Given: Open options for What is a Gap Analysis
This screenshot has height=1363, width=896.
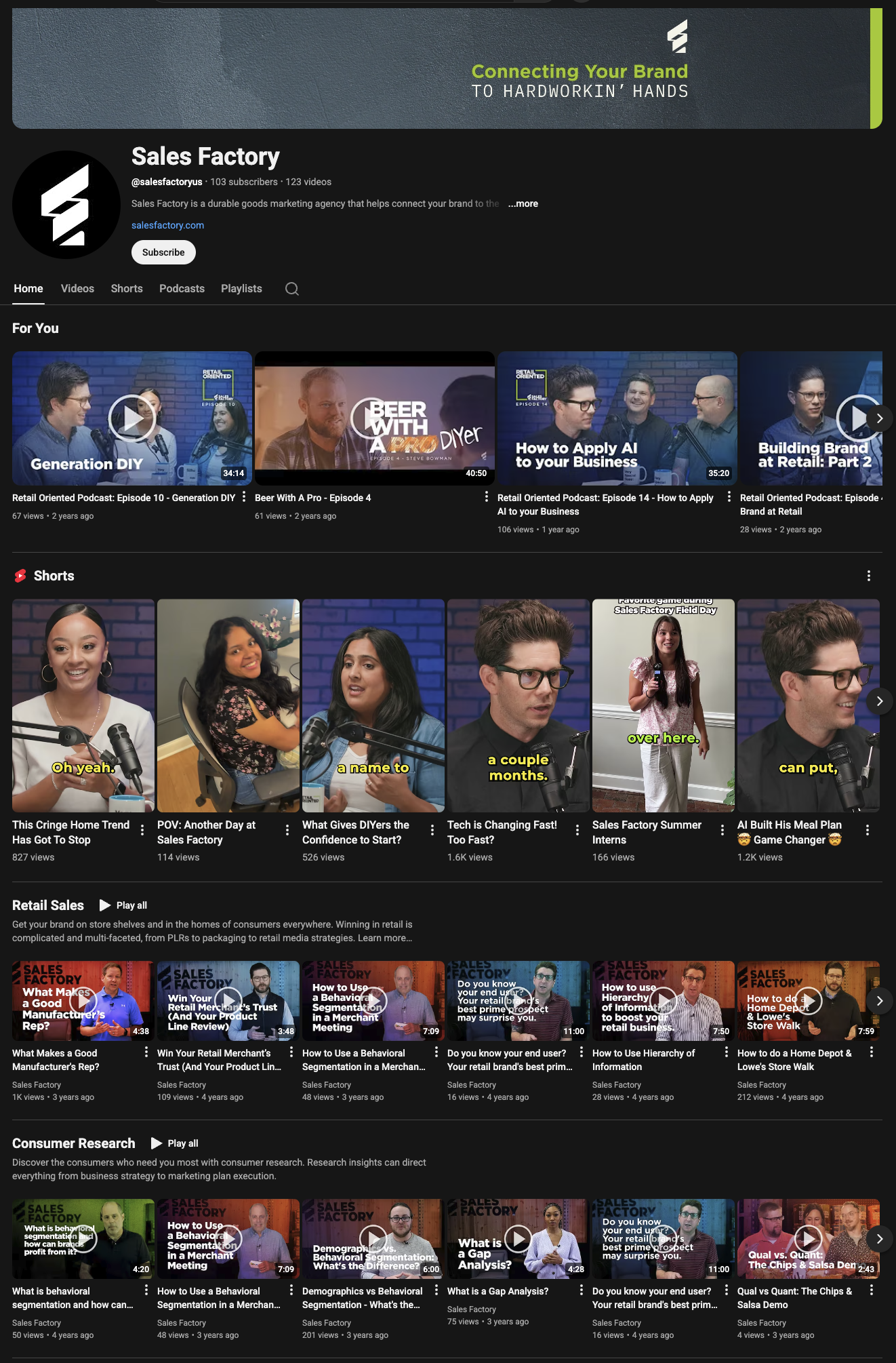Looking at the screenshot, I should click(582, 1290).
